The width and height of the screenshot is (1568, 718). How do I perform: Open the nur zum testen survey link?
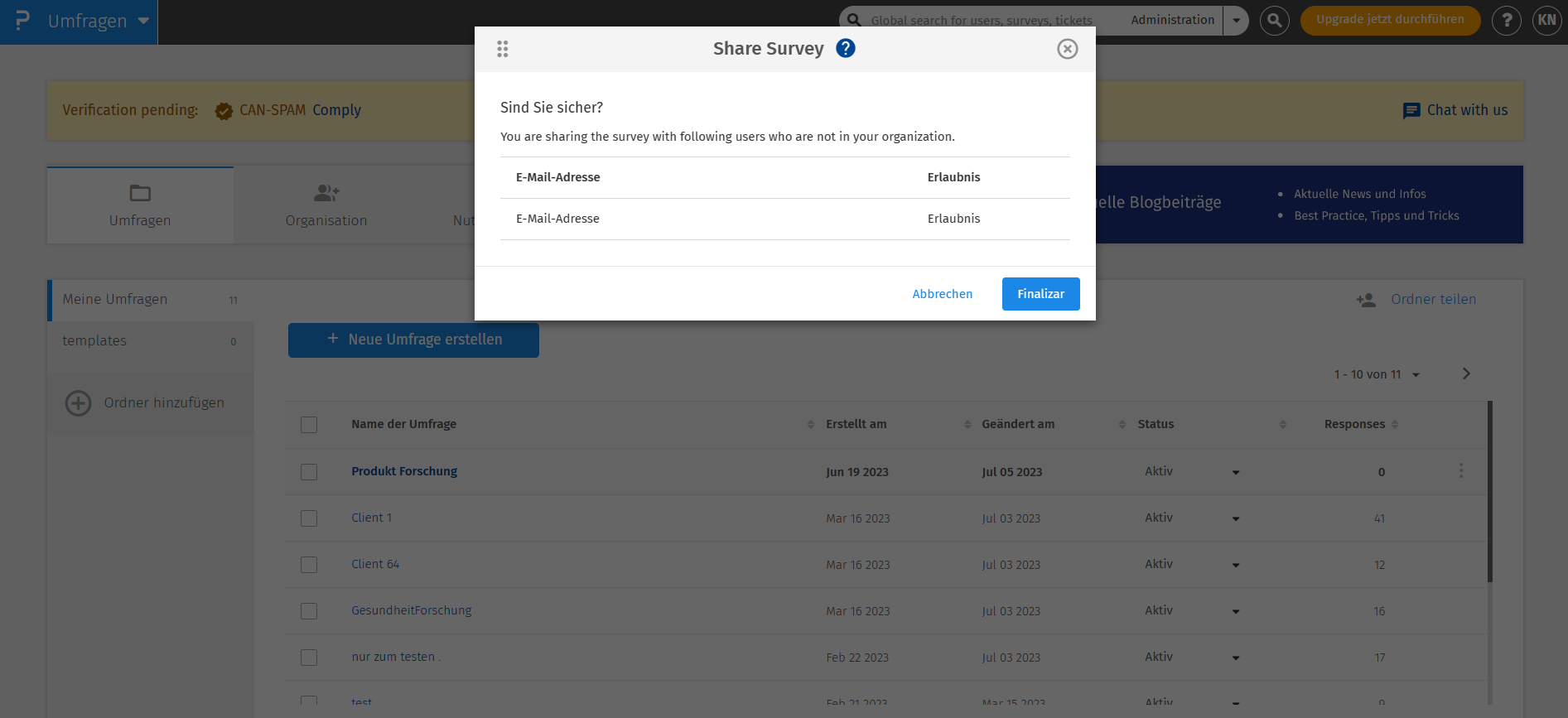[396, 657]
